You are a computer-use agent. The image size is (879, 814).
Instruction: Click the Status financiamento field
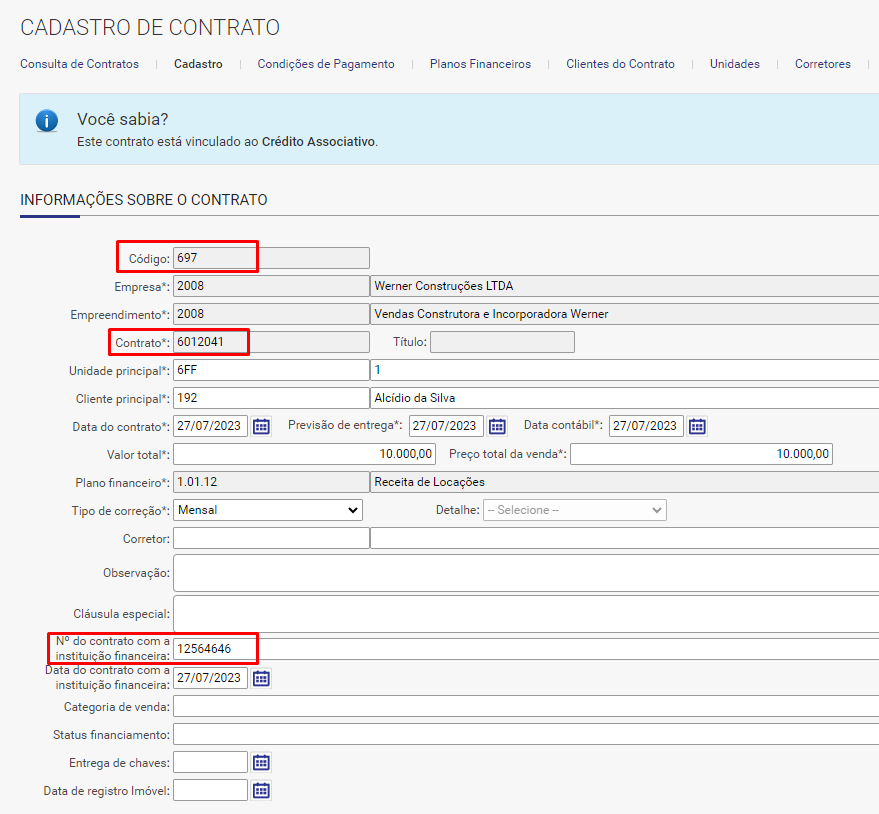pos(526,734)
